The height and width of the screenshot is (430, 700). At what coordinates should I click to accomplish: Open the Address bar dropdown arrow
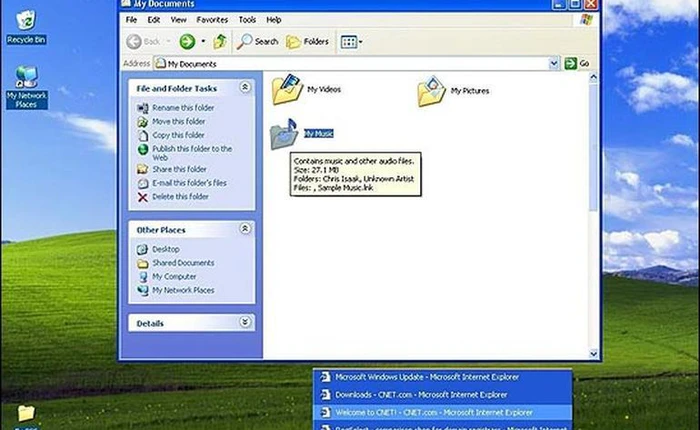pyautogui.click(x=554, y=63)
